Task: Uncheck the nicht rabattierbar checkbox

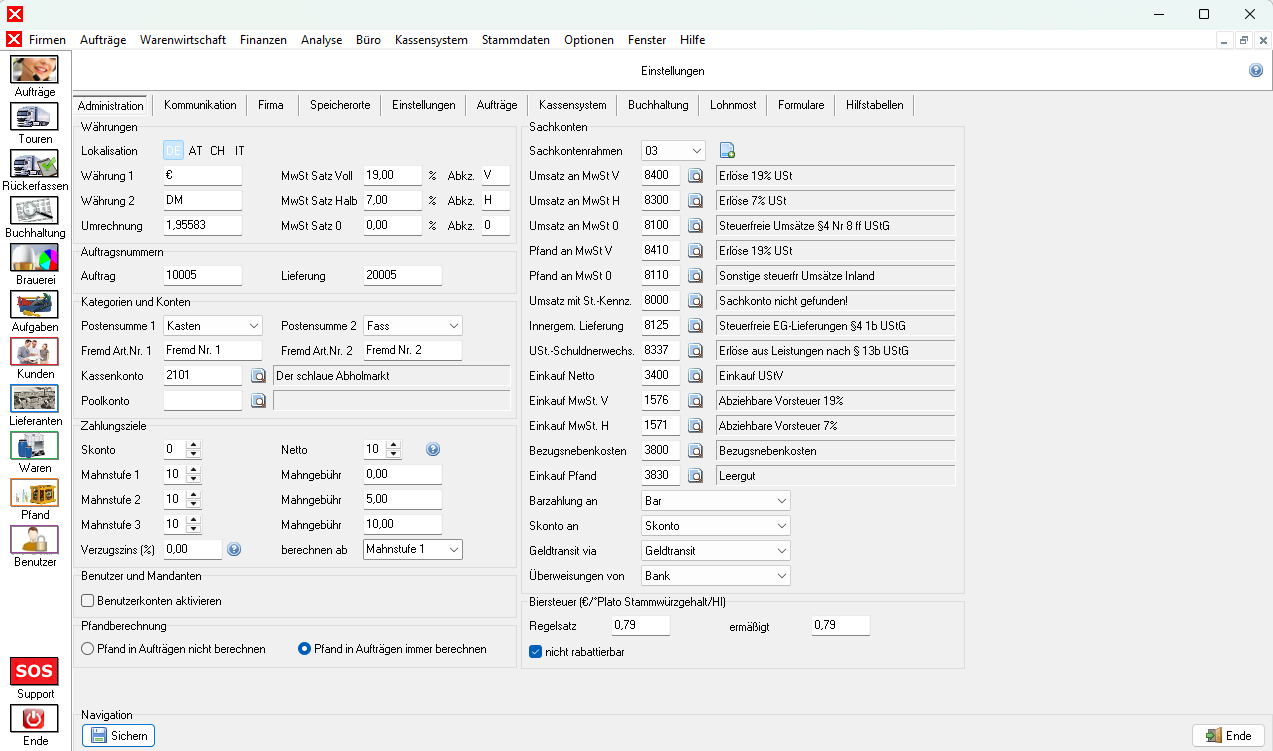Action: tap(536, 651)
